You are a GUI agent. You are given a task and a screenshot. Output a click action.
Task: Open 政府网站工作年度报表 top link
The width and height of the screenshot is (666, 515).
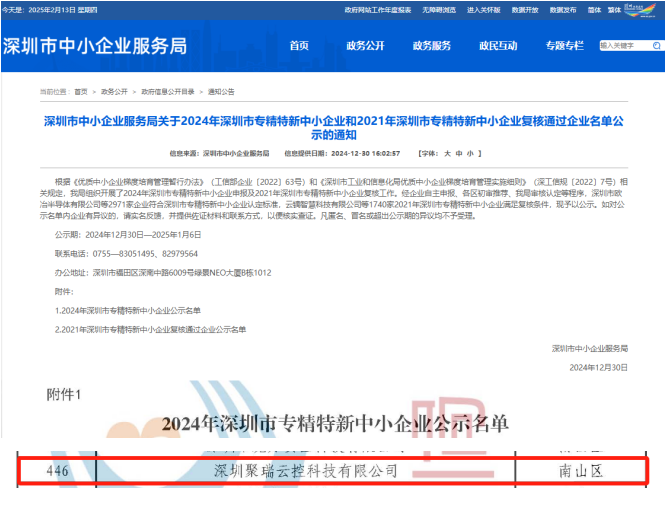(x=378, y=10)
